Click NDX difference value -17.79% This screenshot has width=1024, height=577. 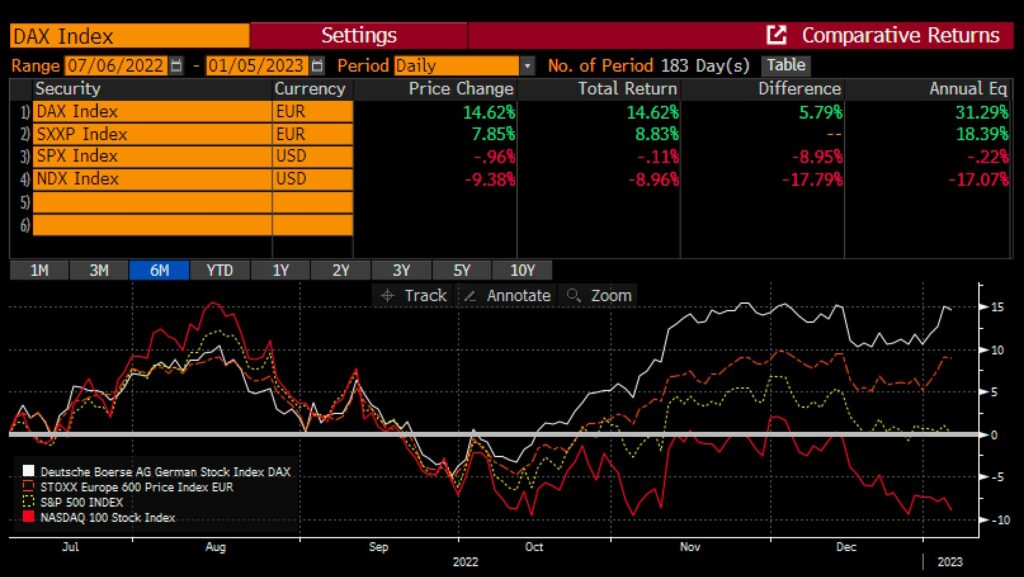click(x=812, y=179)
